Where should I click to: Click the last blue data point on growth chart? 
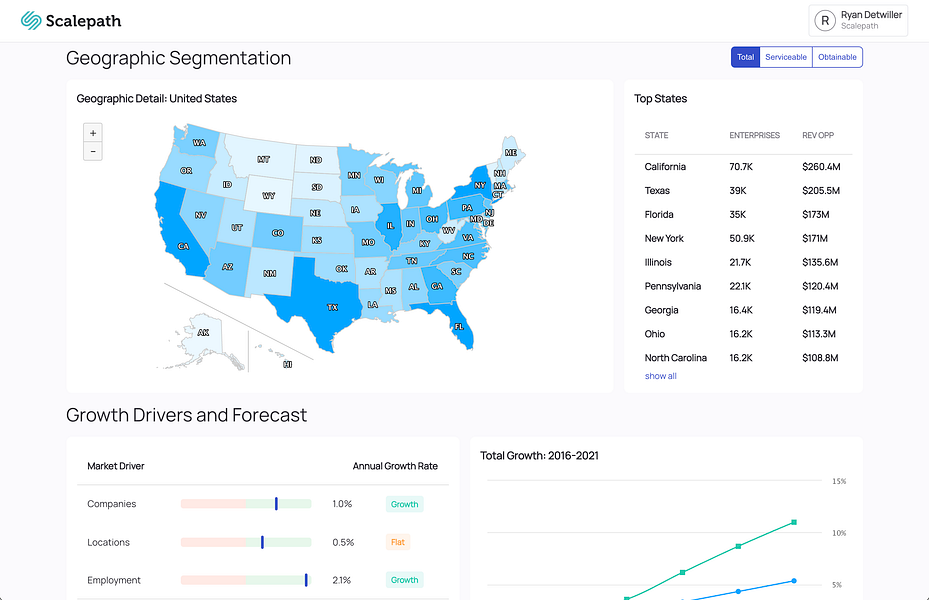(794, 581)
